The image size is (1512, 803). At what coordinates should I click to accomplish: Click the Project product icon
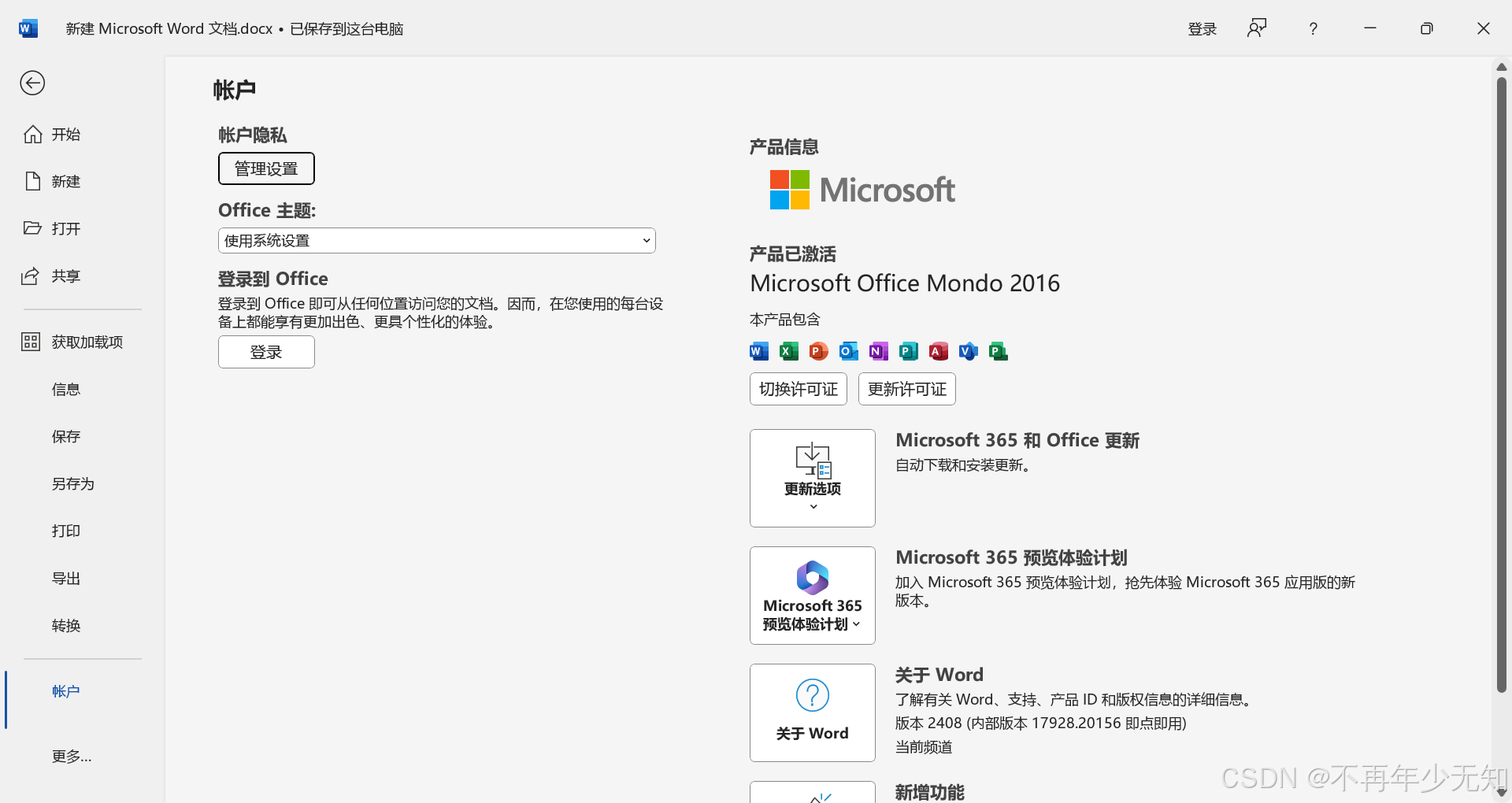point(999,351)
